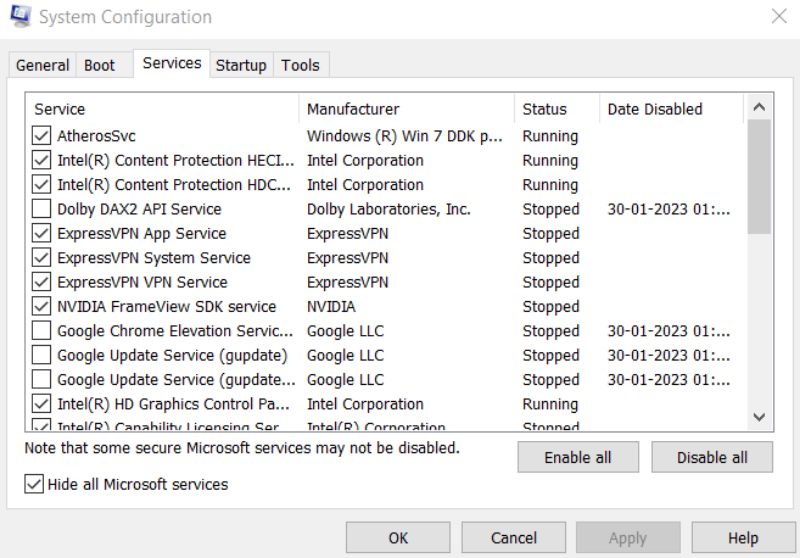Viewport: 800px width, 558px height.
Task: Open the Tools tab
Action: 301,65
